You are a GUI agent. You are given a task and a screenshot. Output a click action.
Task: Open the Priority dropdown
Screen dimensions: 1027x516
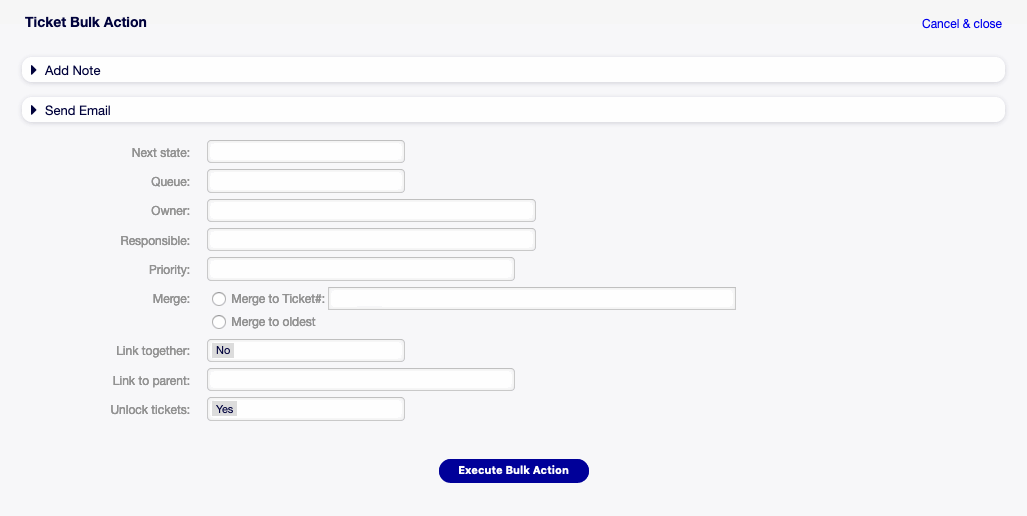click(360, 269)
